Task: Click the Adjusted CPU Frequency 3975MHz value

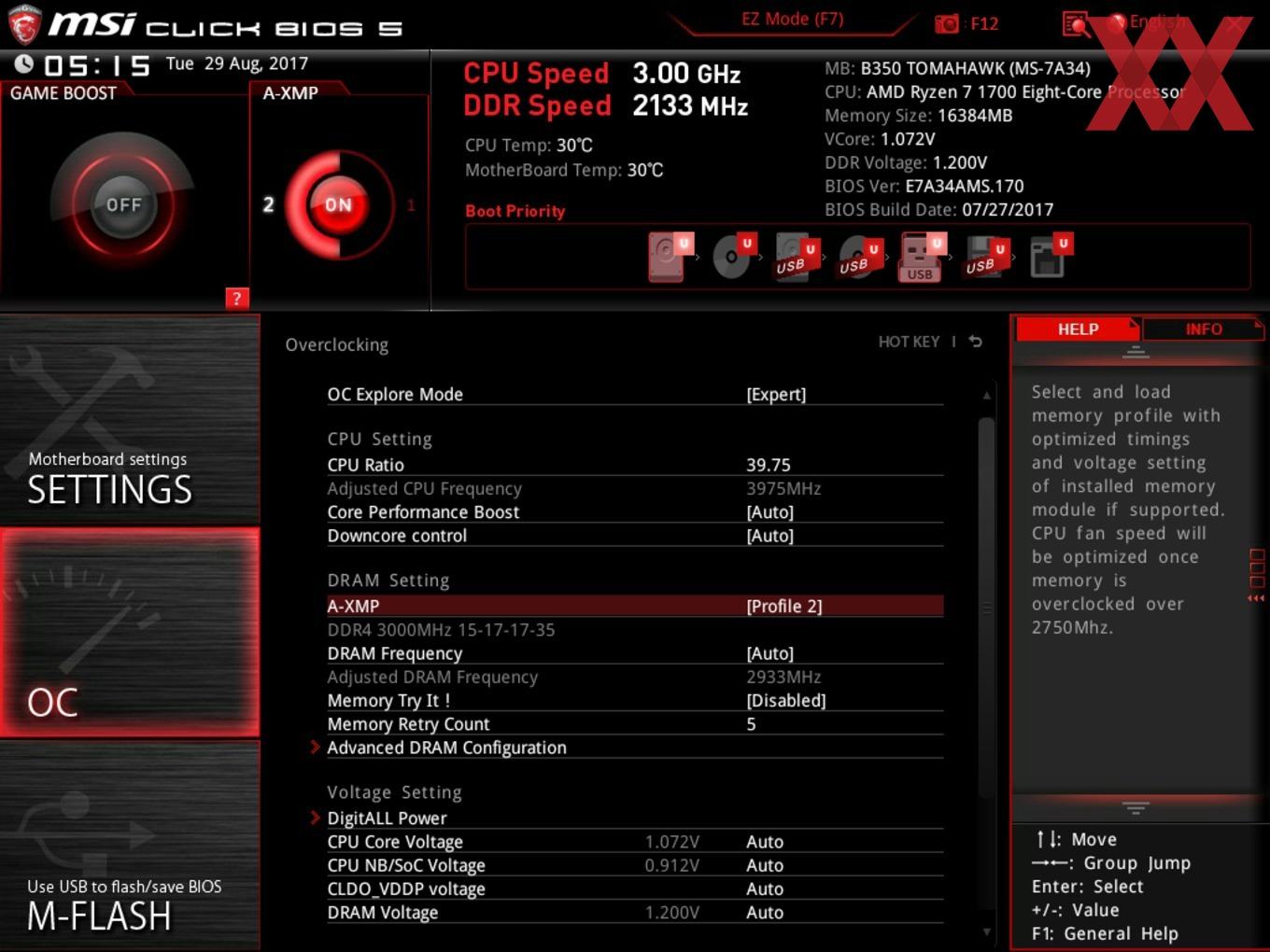Action: coord(783,488)
